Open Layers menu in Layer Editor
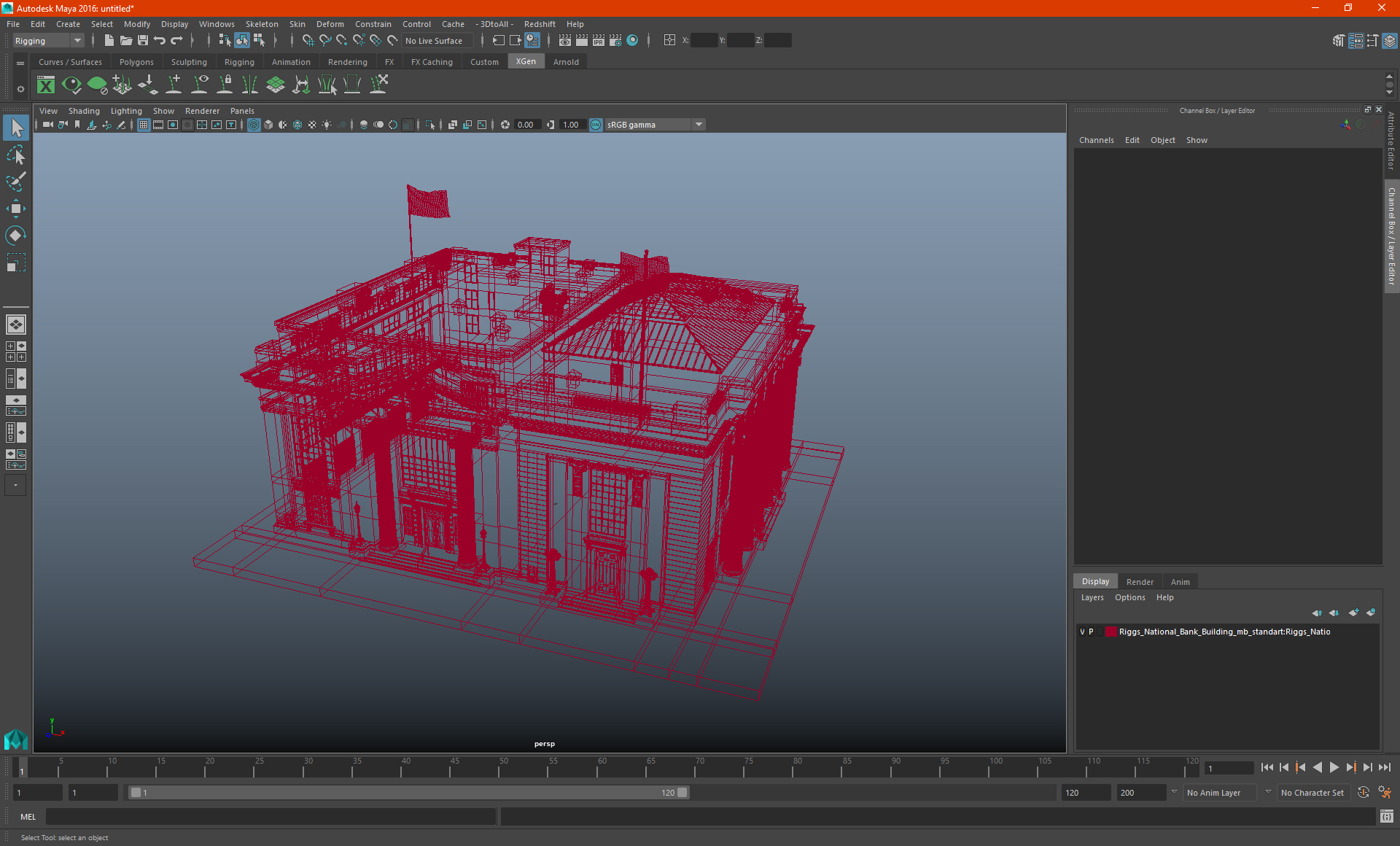1400x846 pixels. click(x=1092, y=597)
